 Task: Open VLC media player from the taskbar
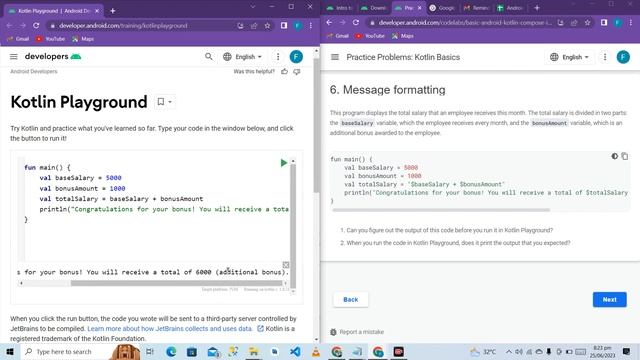[316, 351]
